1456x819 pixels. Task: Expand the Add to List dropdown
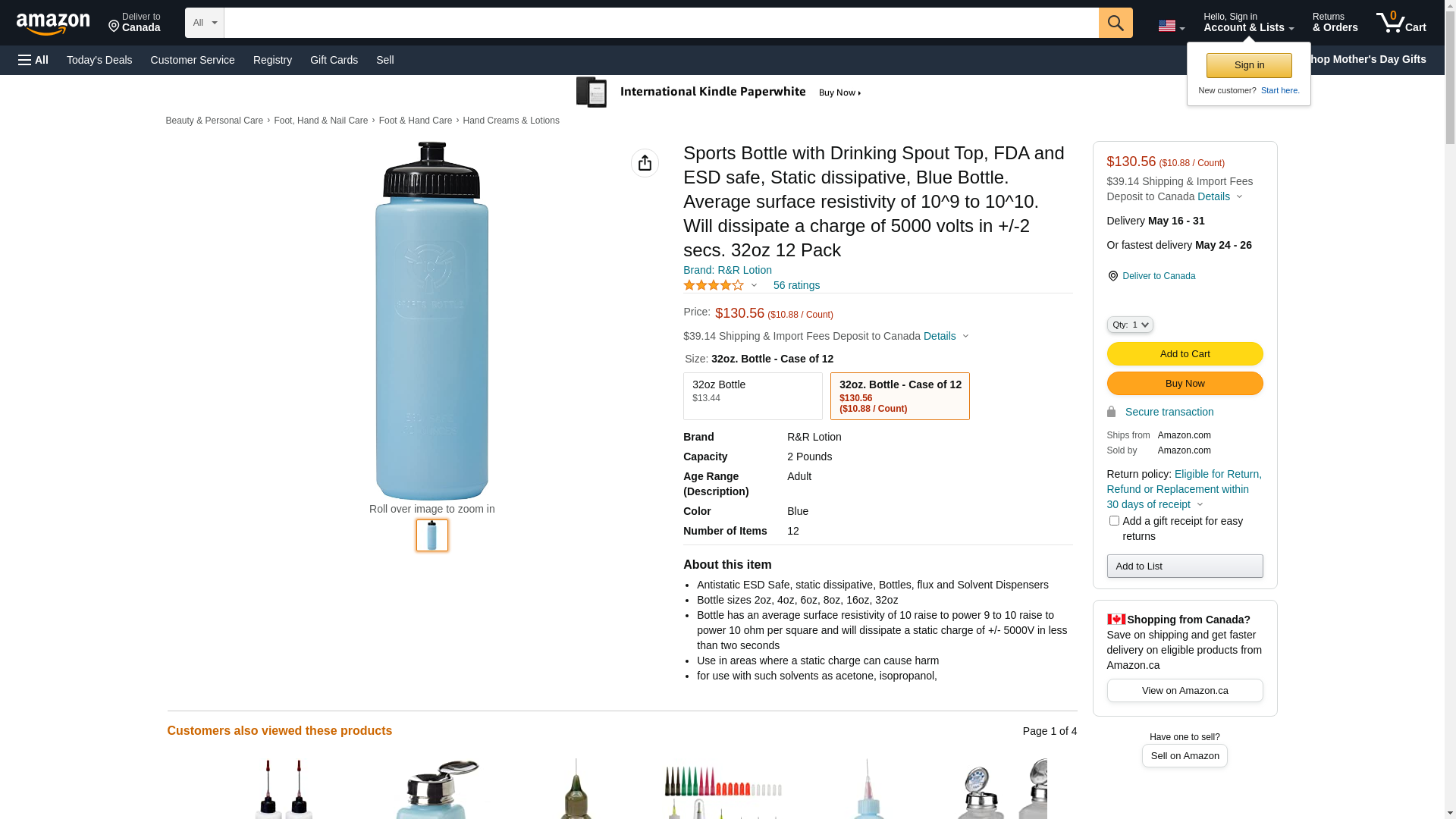[1185, 566]
